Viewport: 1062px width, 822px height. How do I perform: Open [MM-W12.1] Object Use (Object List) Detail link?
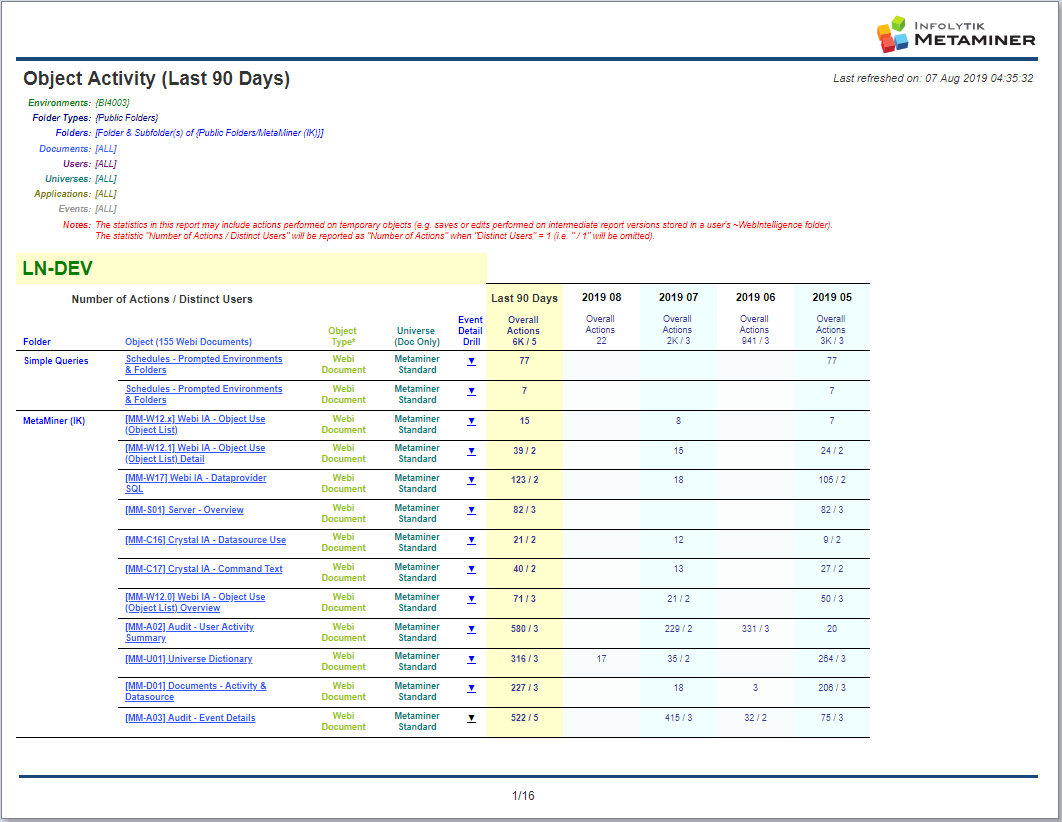coord(195,454)
